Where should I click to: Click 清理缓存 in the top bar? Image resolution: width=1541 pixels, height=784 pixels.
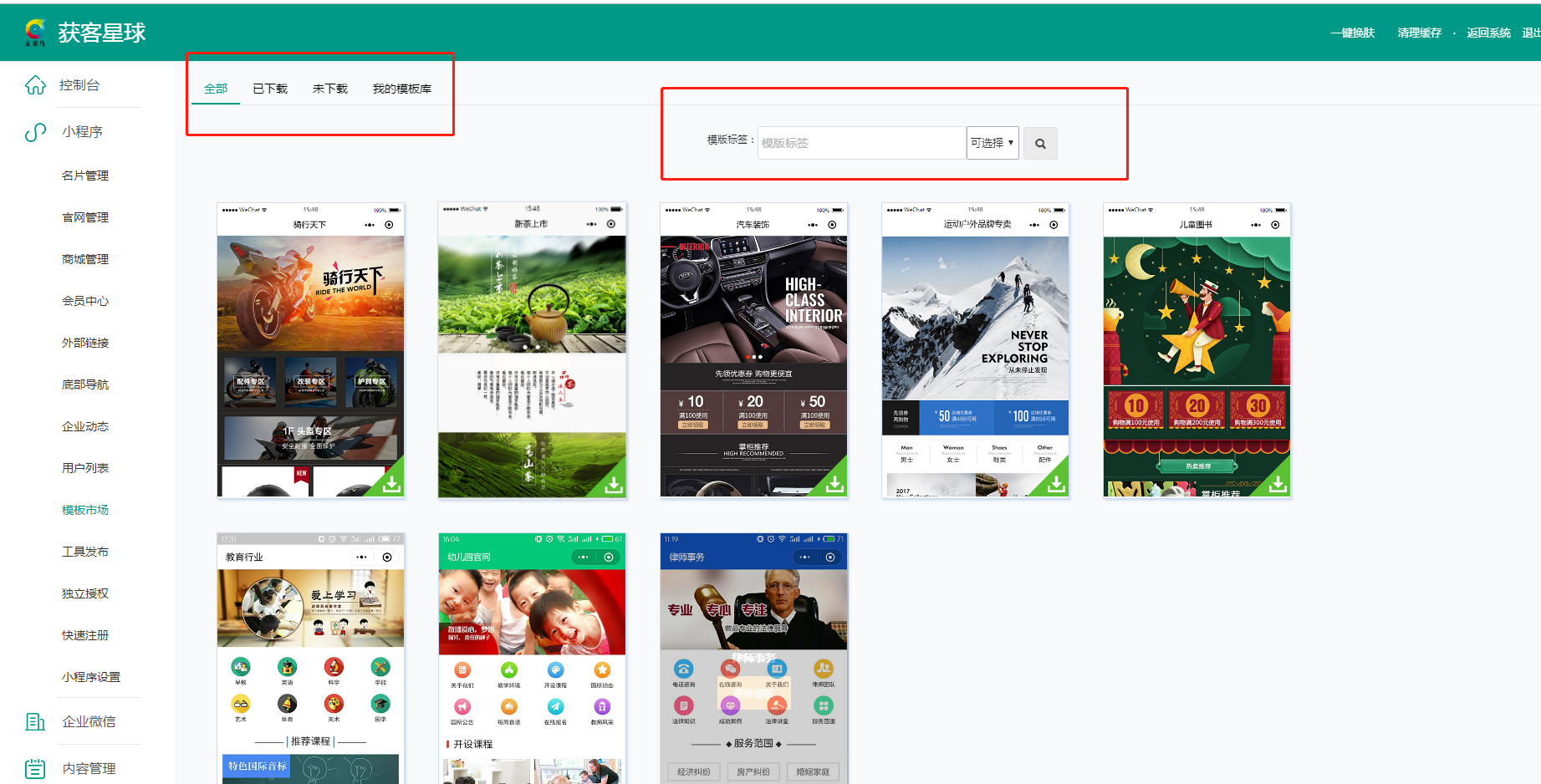tap(1419, 33)
